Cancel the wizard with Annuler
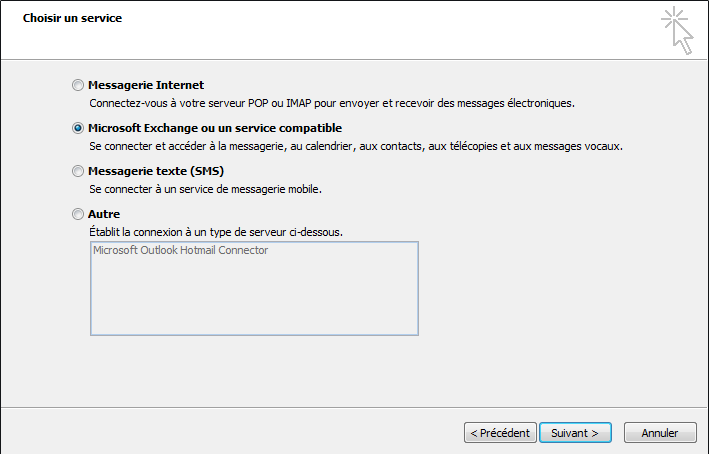709x454 pixels. pyautogui.click(x=660, y=433)
